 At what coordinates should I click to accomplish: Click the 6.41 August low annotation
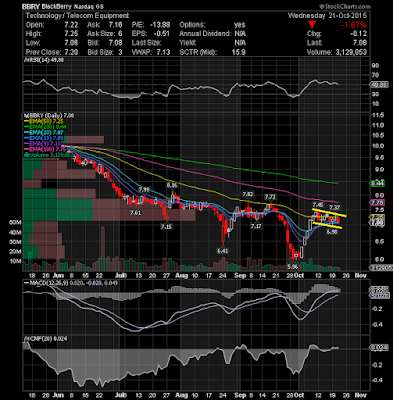[222, 251]
